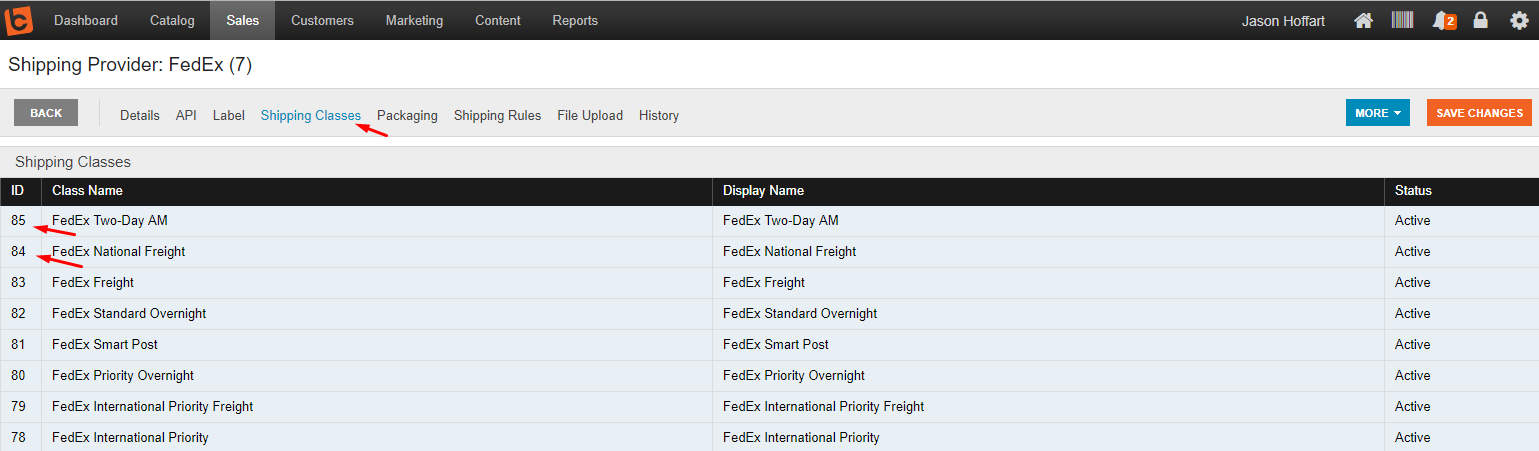The image size is (1539, 451).
Task: Open the History tab
Action: 659,115
